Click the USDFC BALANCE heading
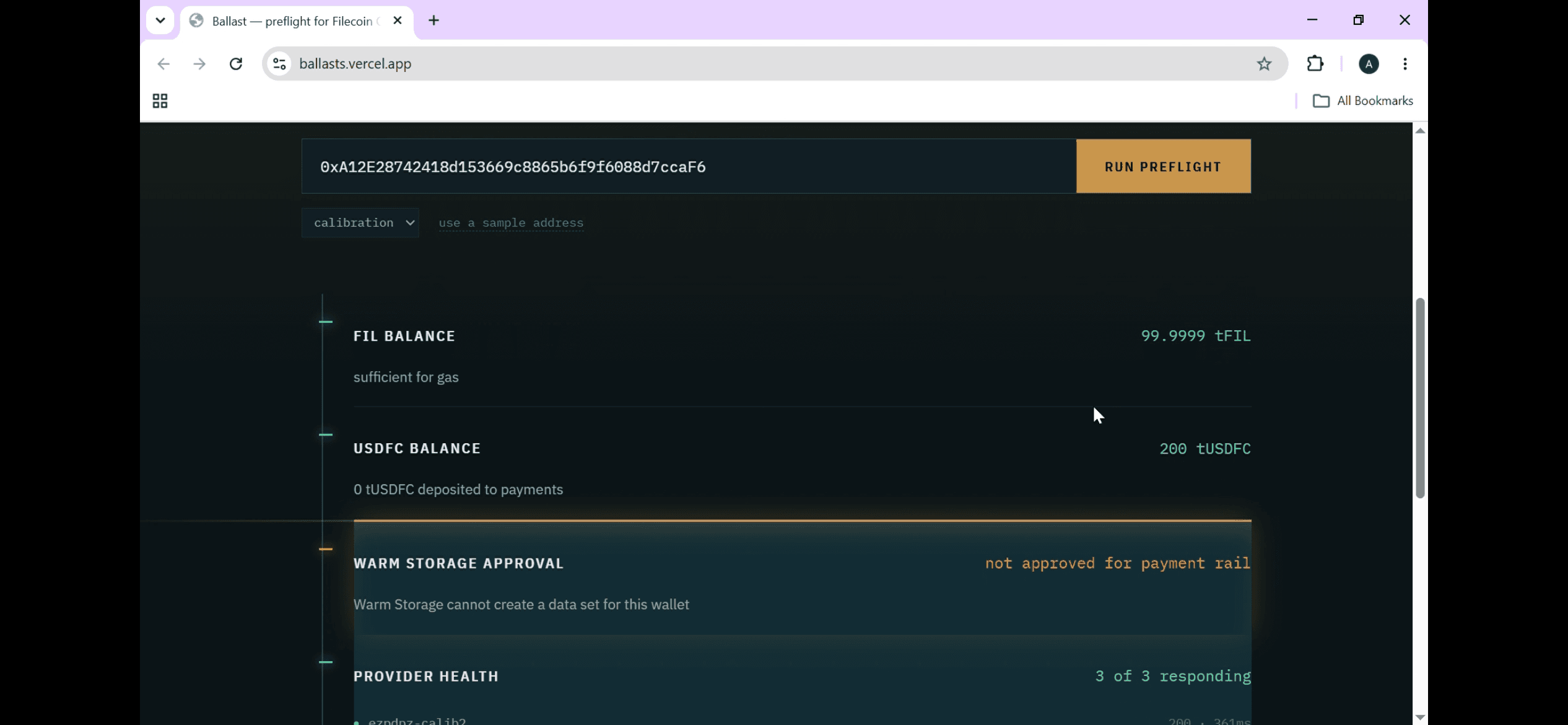The image size is (1568, 725). [x=417, y=449]
